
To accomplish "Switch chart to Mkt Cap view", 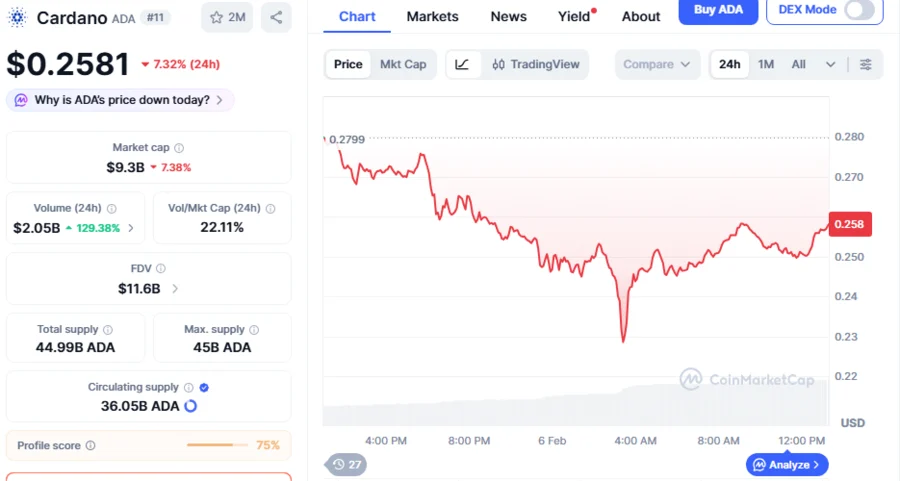I will (x=403, y=64).
